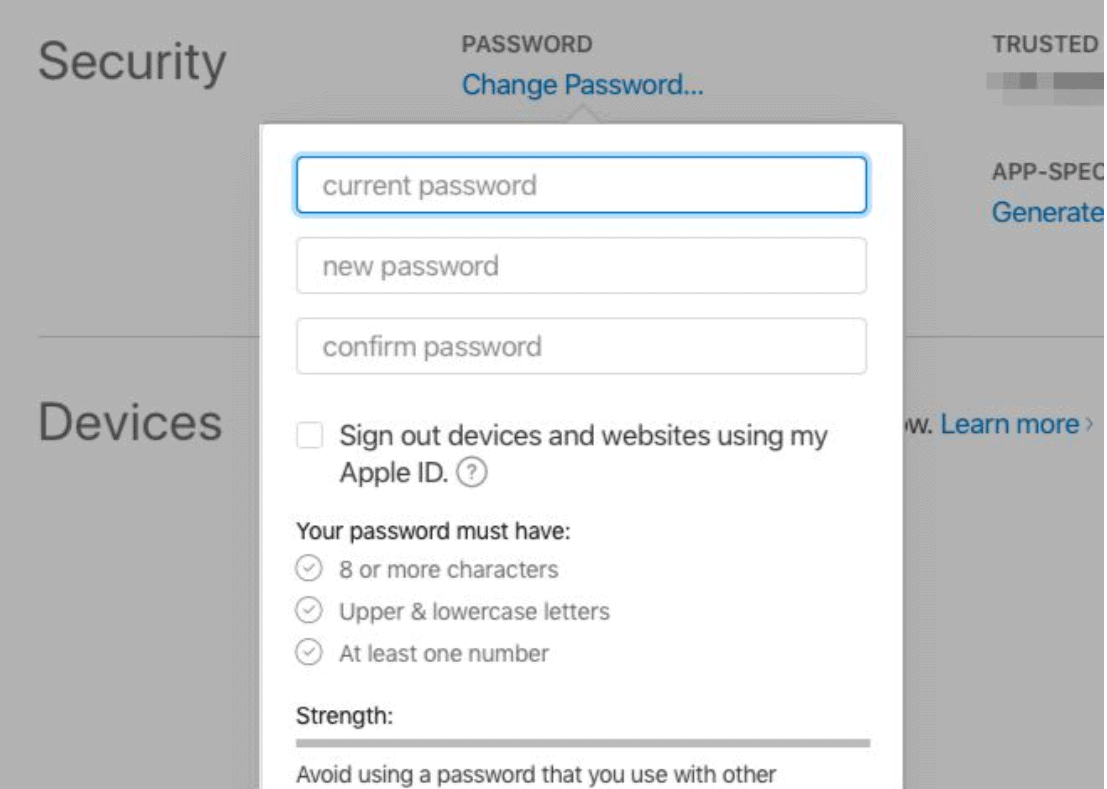Tick the Sign out devices and websites checkbox
The image size is (1107, 789).
tap(310, 435)
